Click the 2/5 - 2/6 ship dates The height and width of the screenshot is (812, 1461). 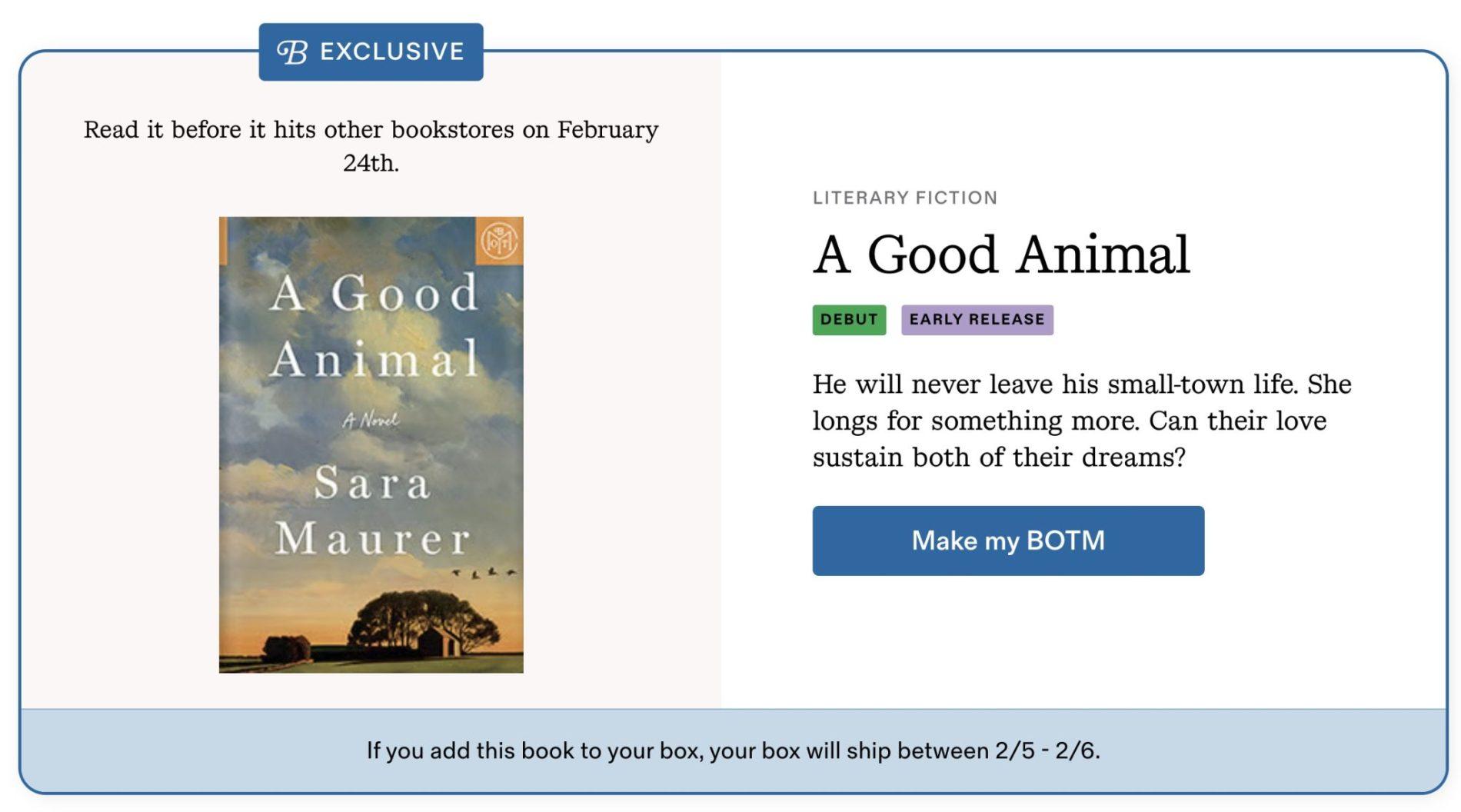pyautogui.click(x=1047, y=750)
